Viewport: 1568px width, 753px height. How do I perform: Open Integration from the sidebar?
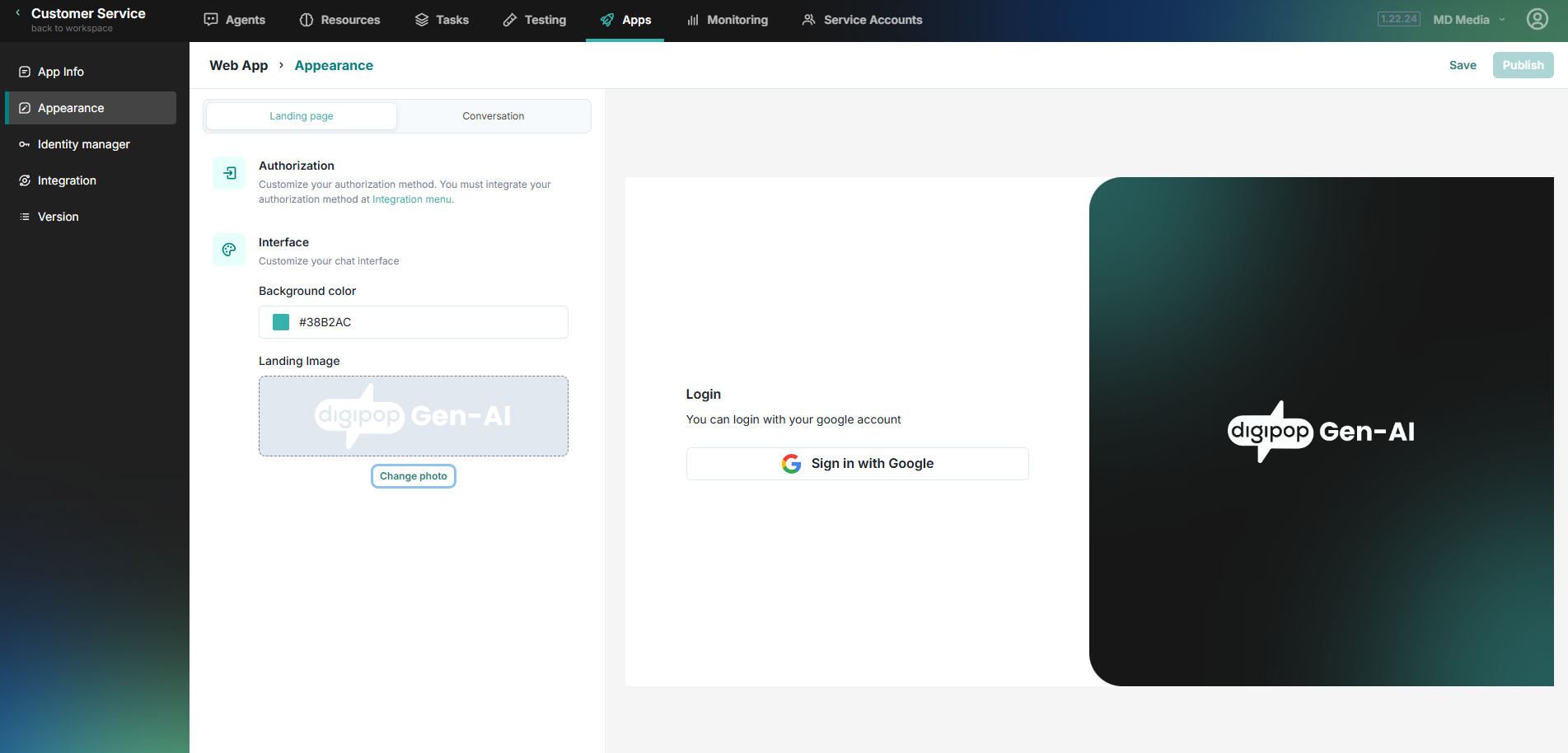67,180
